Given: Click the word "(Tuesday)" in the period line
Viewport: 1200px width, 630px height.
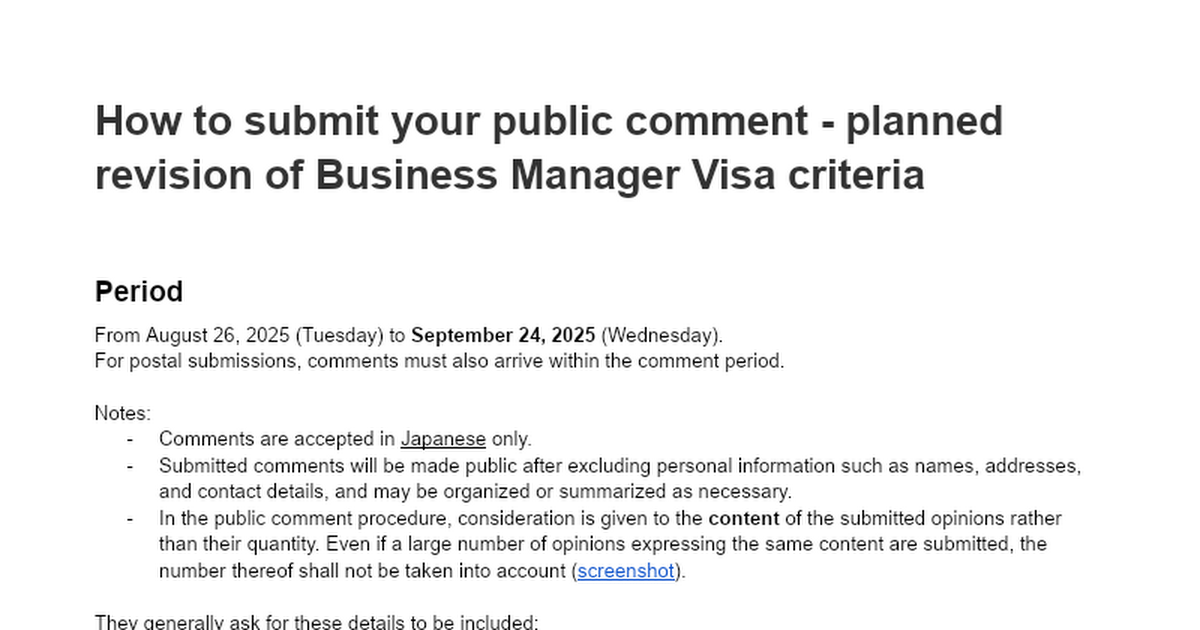Looking at the screenshot, I should (x=335, y=335).
